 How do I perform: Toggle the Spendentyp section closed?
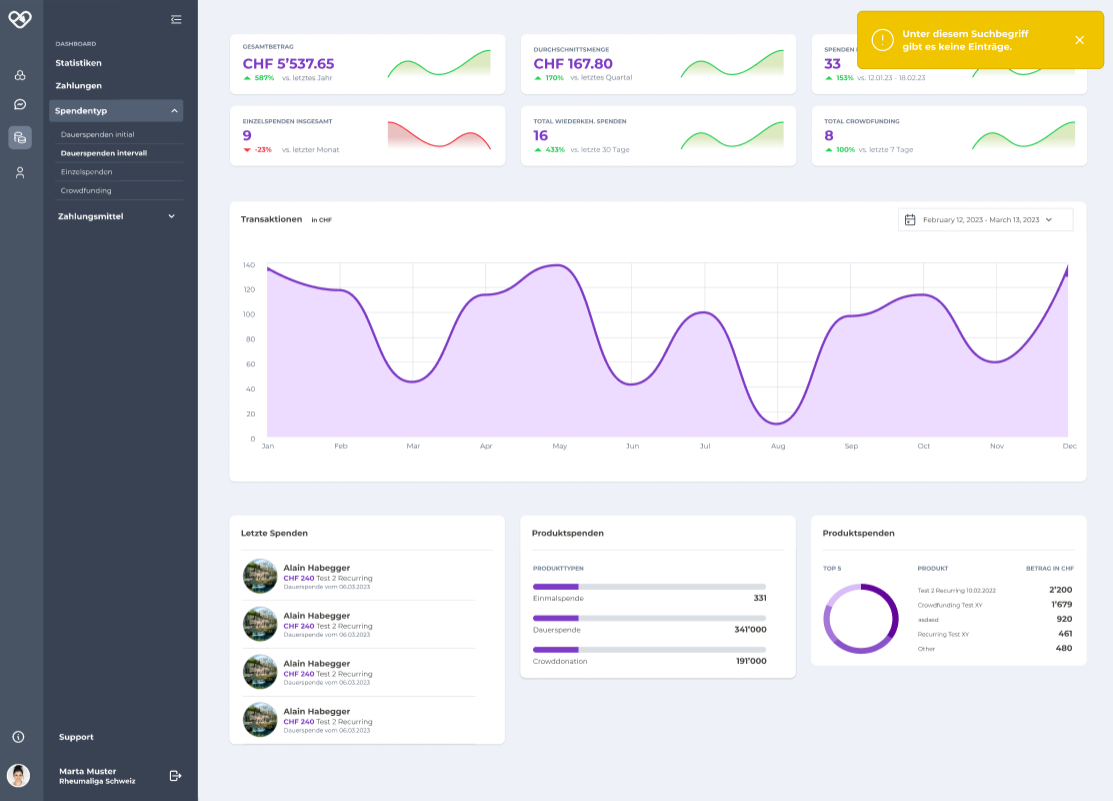click(x=118, y=111)
